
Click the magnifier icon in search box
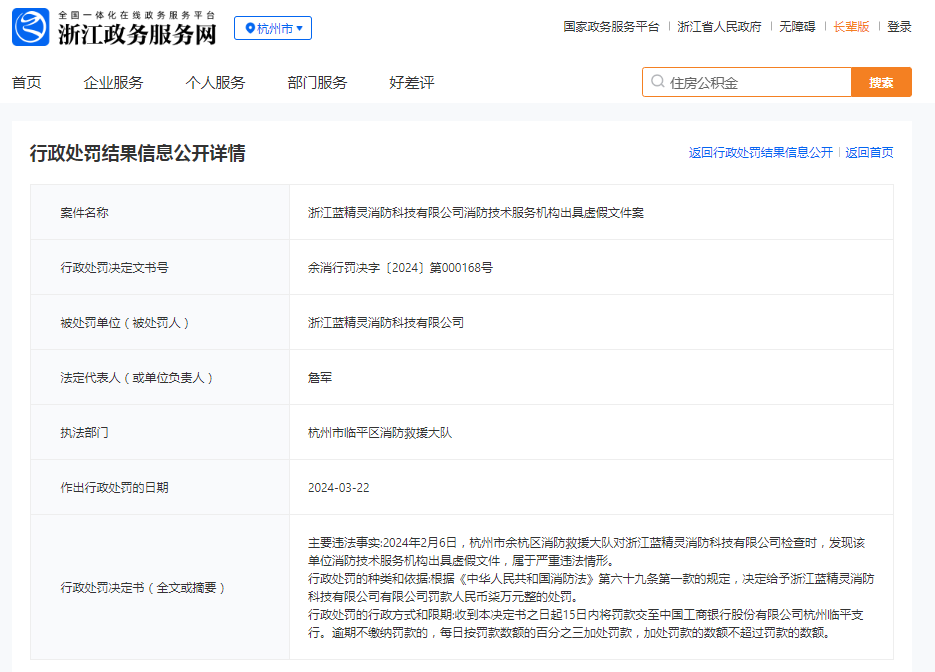tap(657, 82)
